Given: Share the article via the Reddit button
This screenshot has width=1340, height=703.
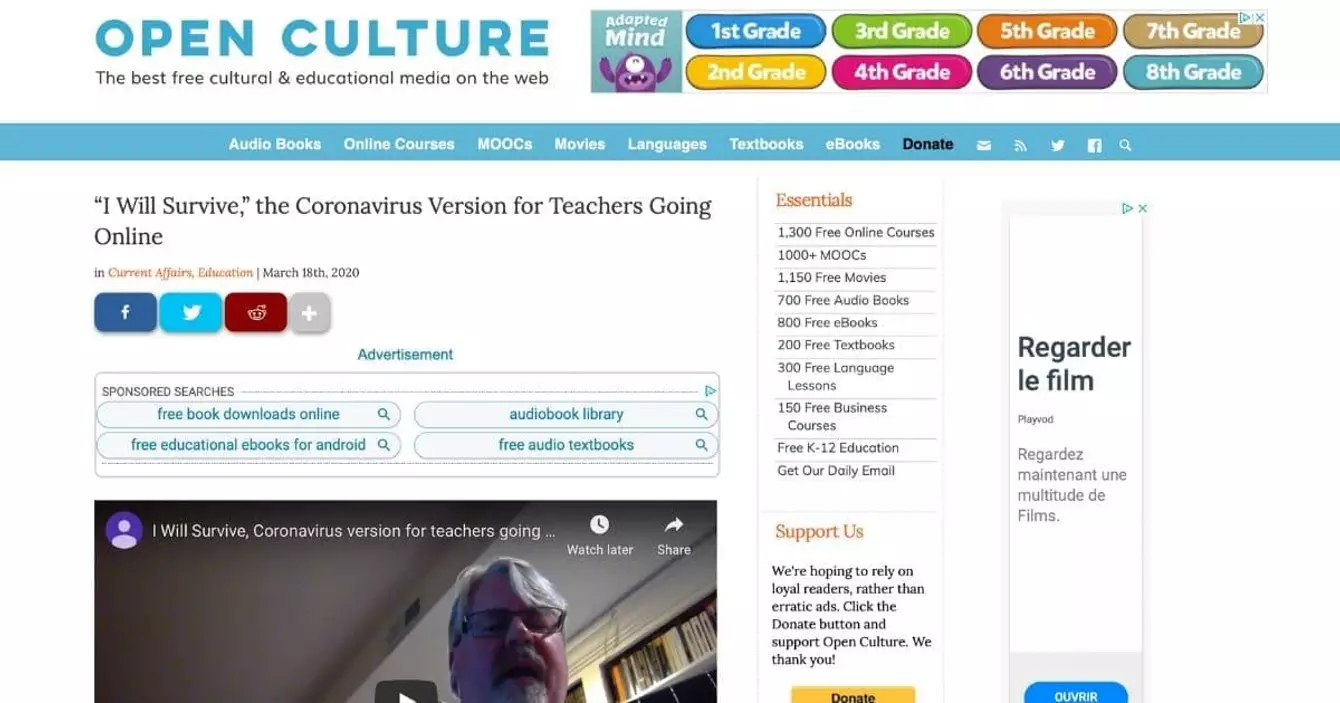Looking at the screenshot, I should tap(256, 312).
